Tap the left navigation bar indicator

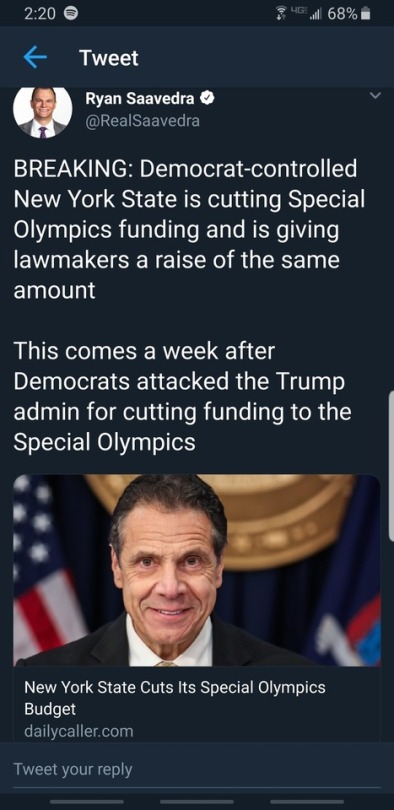tap(86, 802)
